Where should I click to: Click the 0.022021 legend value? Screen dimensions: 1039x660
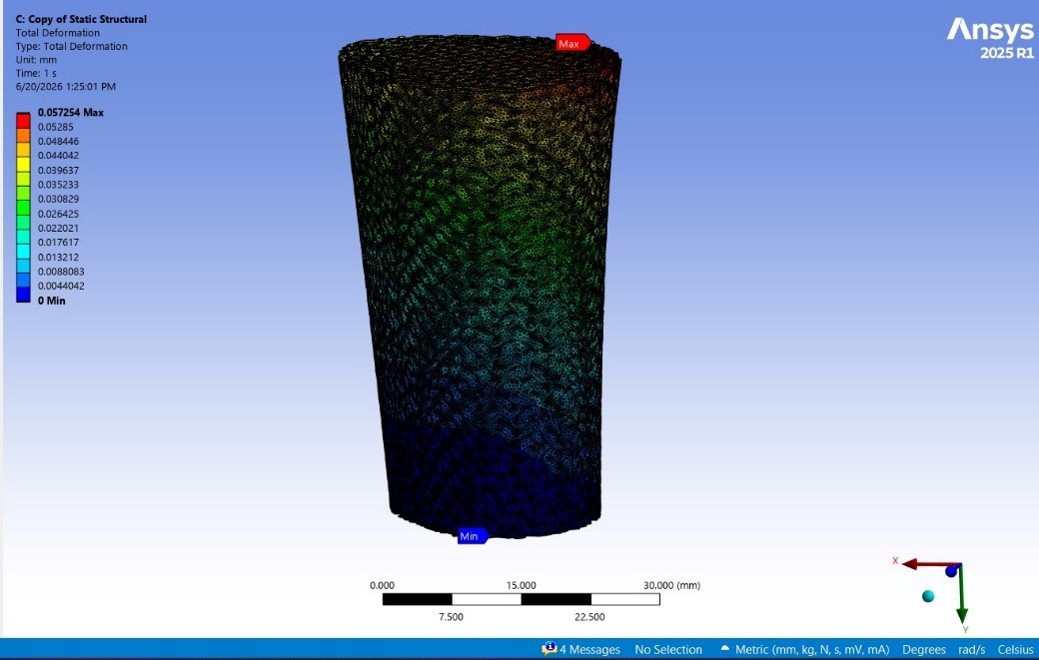[58, 228]
